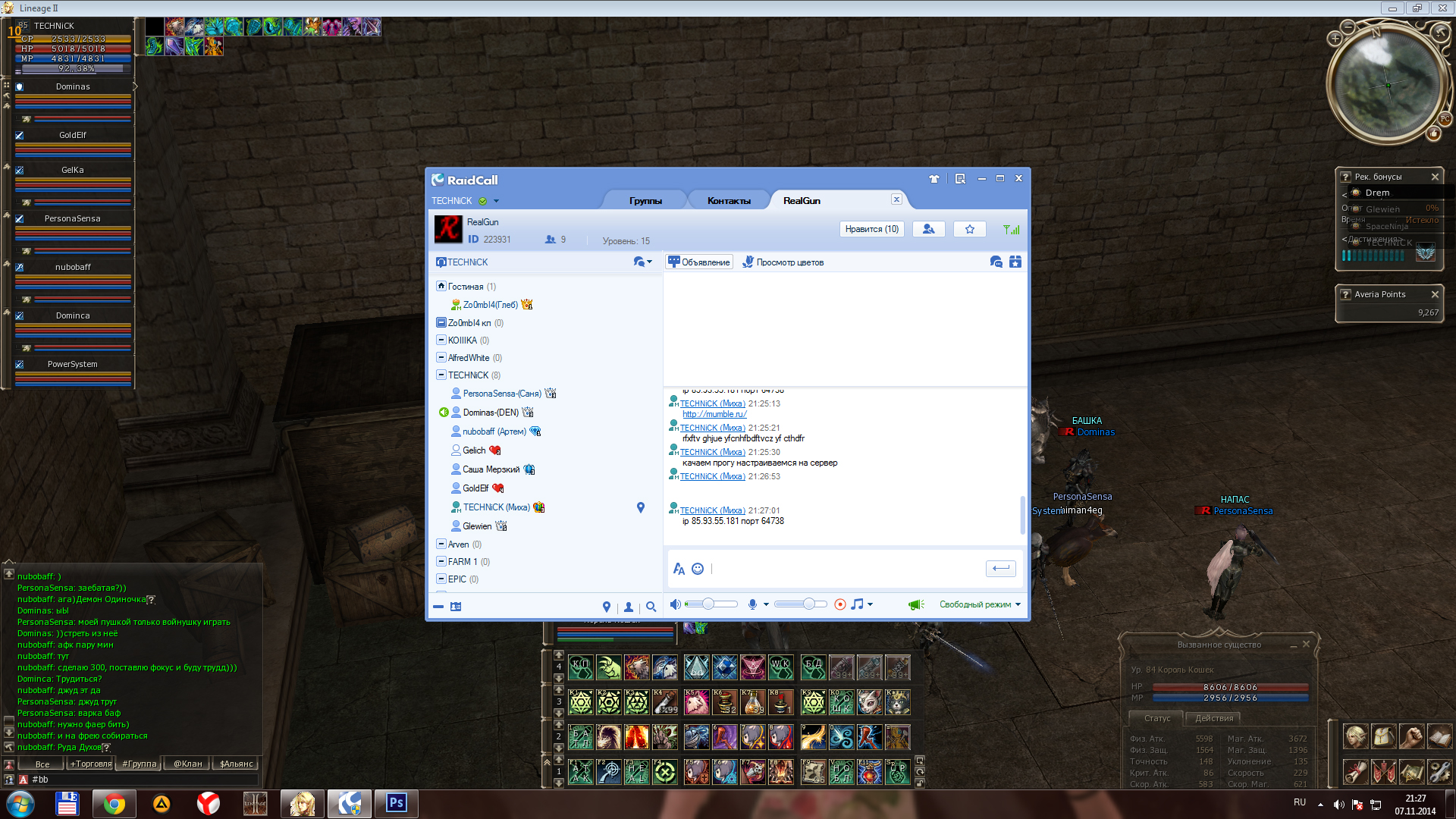Expand the AlfredWhite channel
The image size is (1456, 819).
[x=441, y=357]
